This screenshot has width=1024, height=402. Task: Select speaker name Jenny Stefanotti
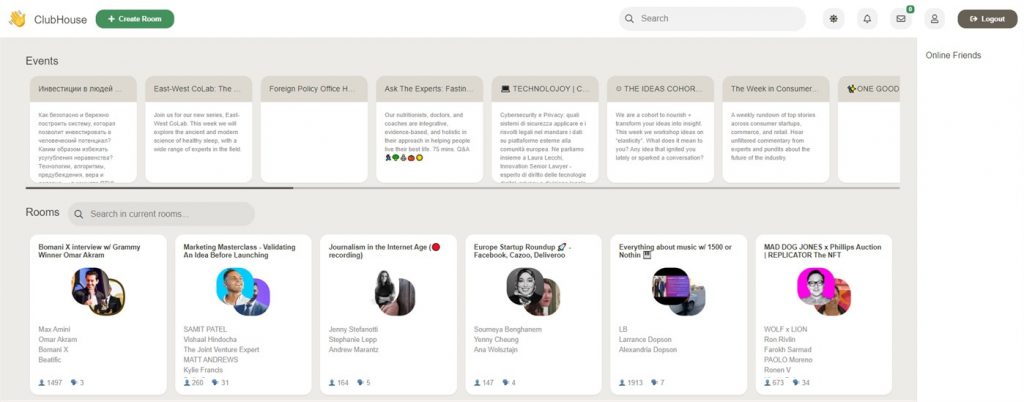[353, 330]
